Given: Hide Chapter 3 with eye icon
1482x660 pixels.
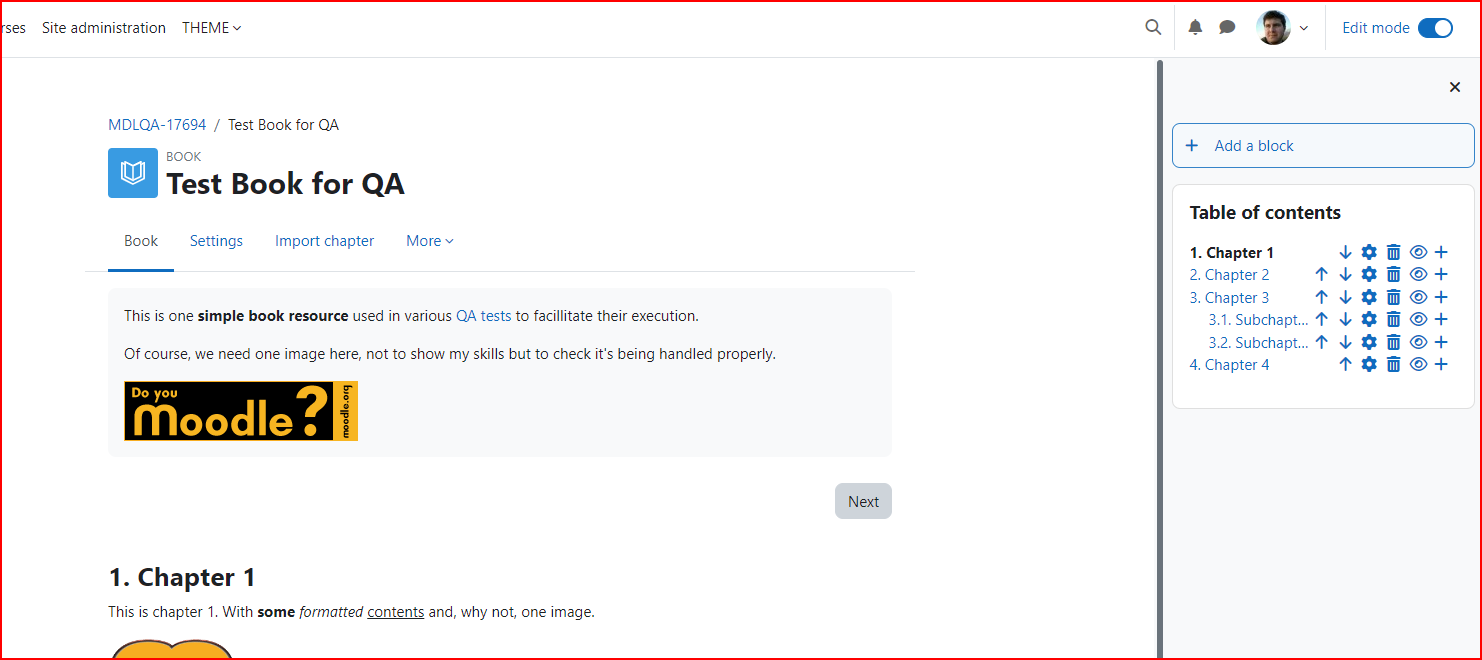Looking at the screenshot, I should [1418, 298].
